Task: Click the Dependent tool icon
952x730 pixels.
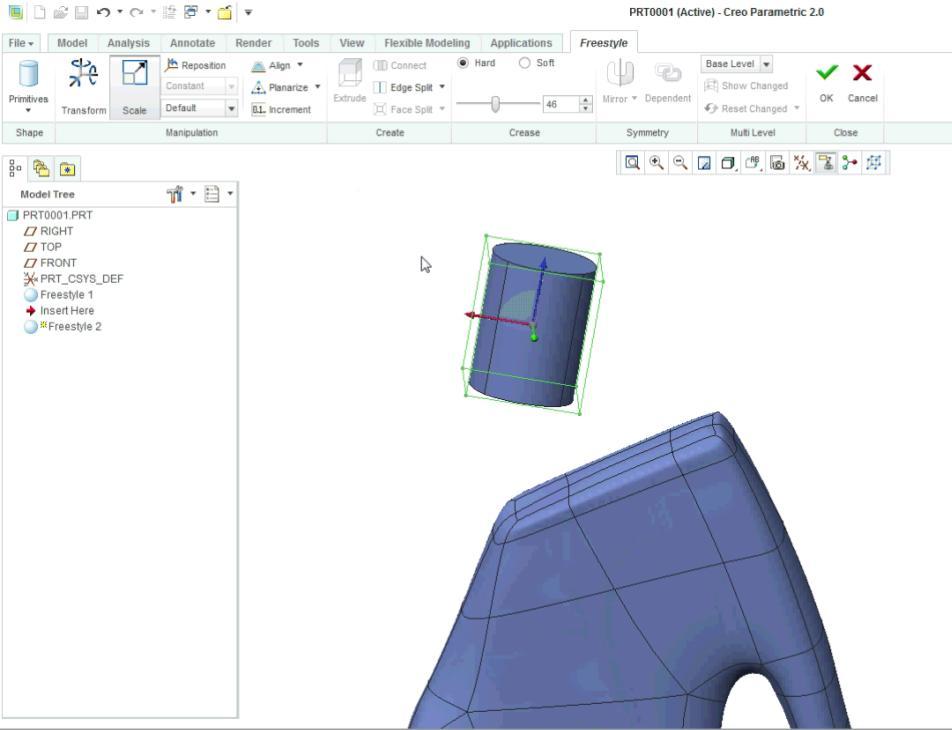Action: point(668,73)
